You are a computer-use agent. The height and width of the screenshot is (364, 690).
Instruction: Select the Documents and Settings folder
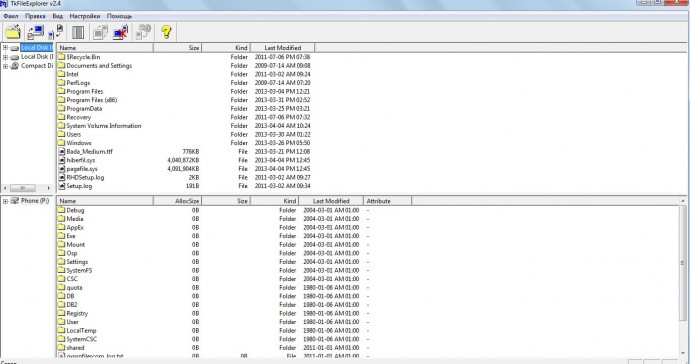pyautogui.click(x=99, y=66)
